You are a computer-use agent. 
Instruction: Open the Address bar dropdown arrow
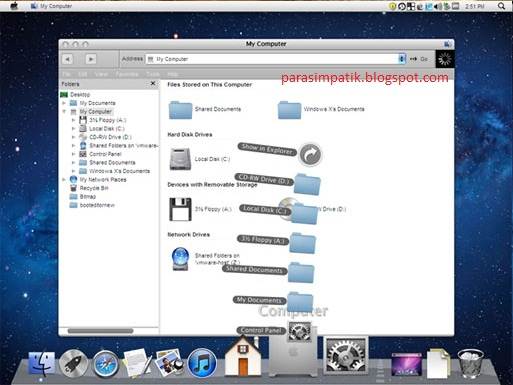click(402, 59)
